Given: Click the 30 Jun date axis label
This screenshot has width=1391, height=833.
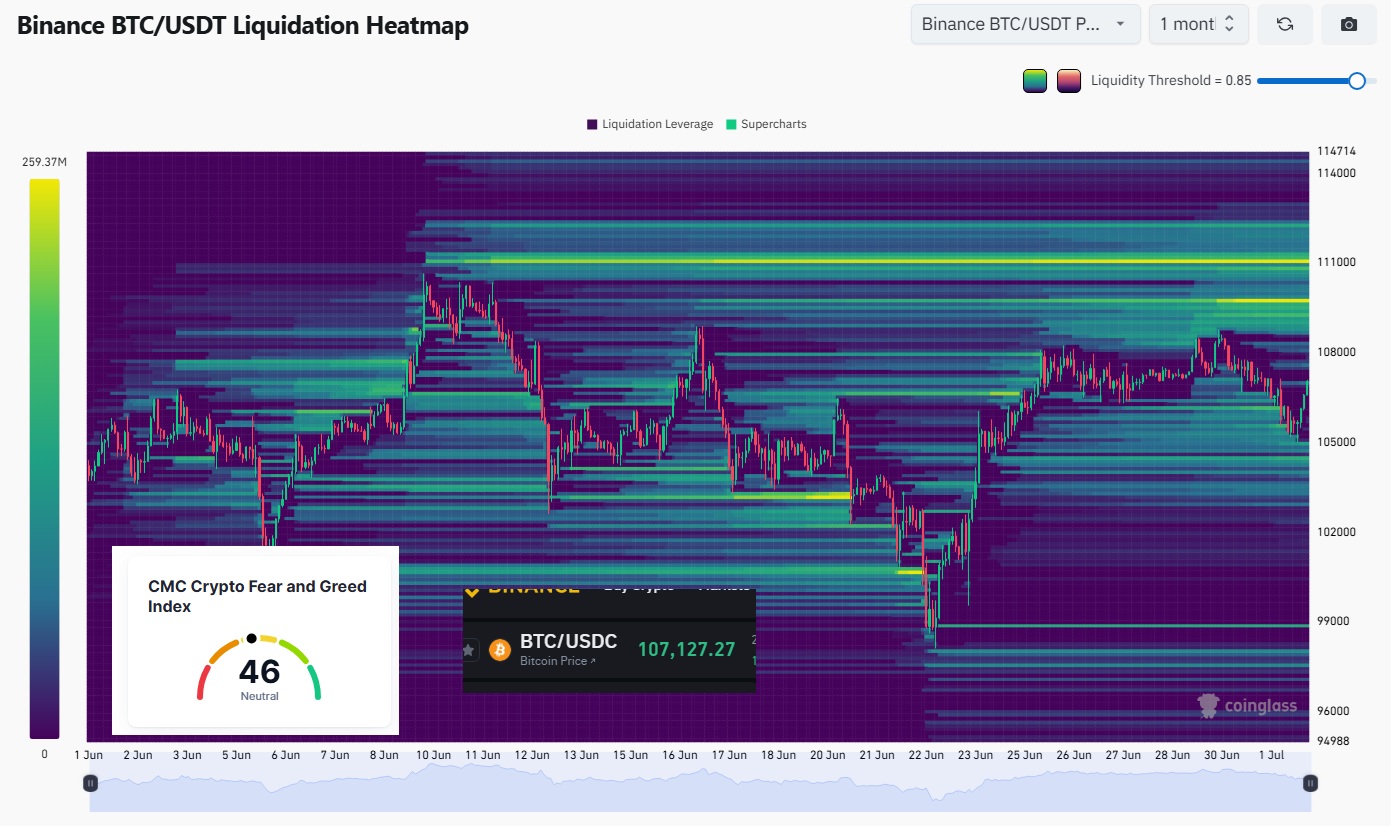Looking at the screenshot, I should [x=1222, y=755].
